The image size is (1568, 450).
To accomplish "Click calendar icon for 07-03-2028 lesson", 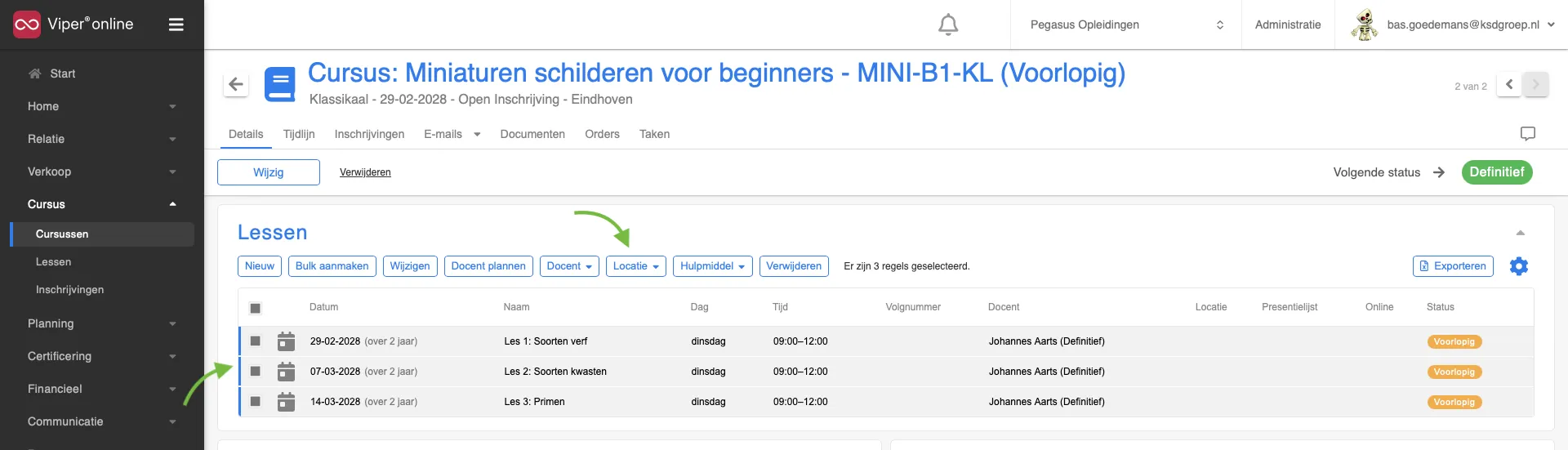I will (x=286, y=372).
